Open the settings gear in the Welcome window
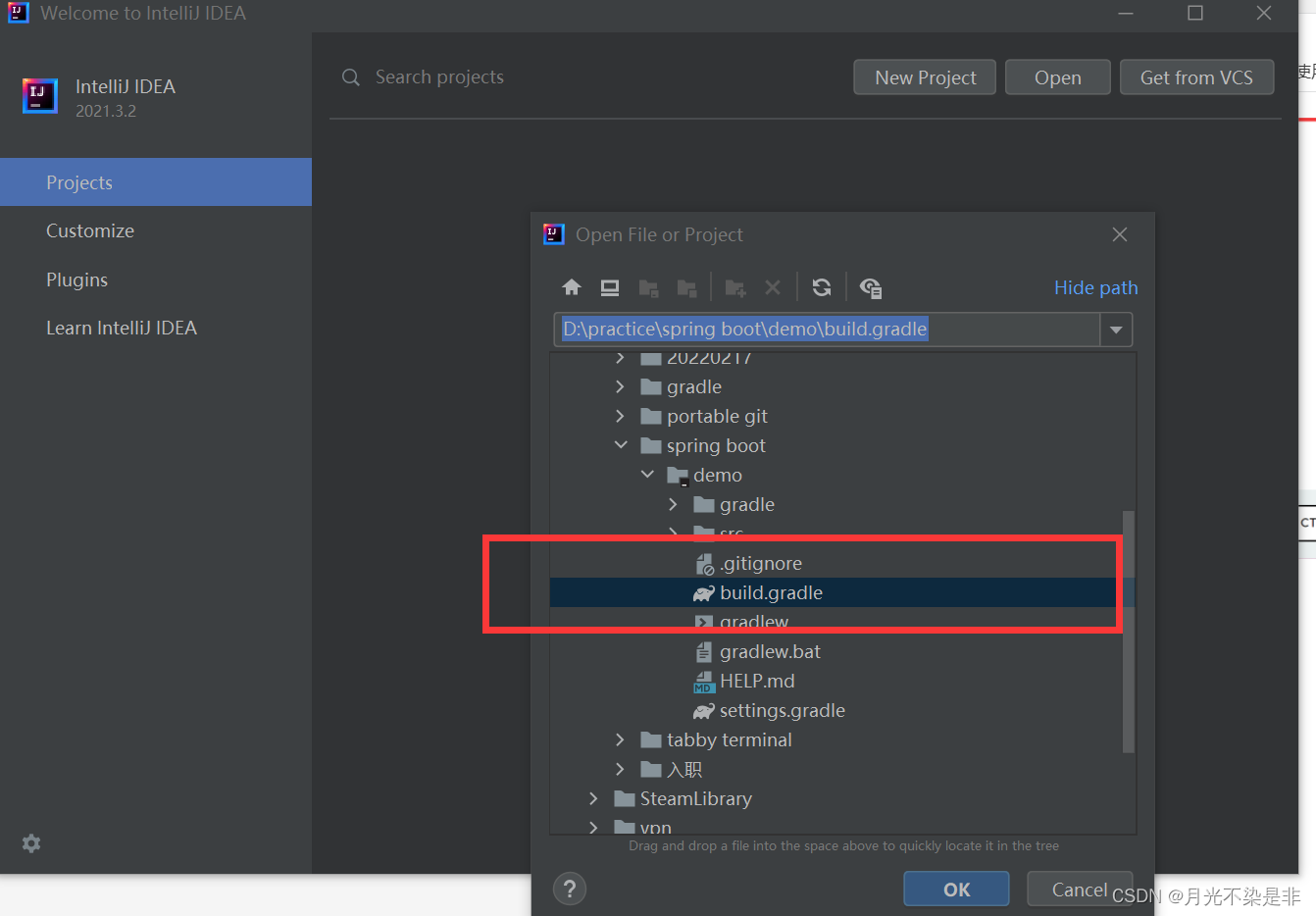Image resolution: width=1316 pixels, height=916 pixels. 31,843
